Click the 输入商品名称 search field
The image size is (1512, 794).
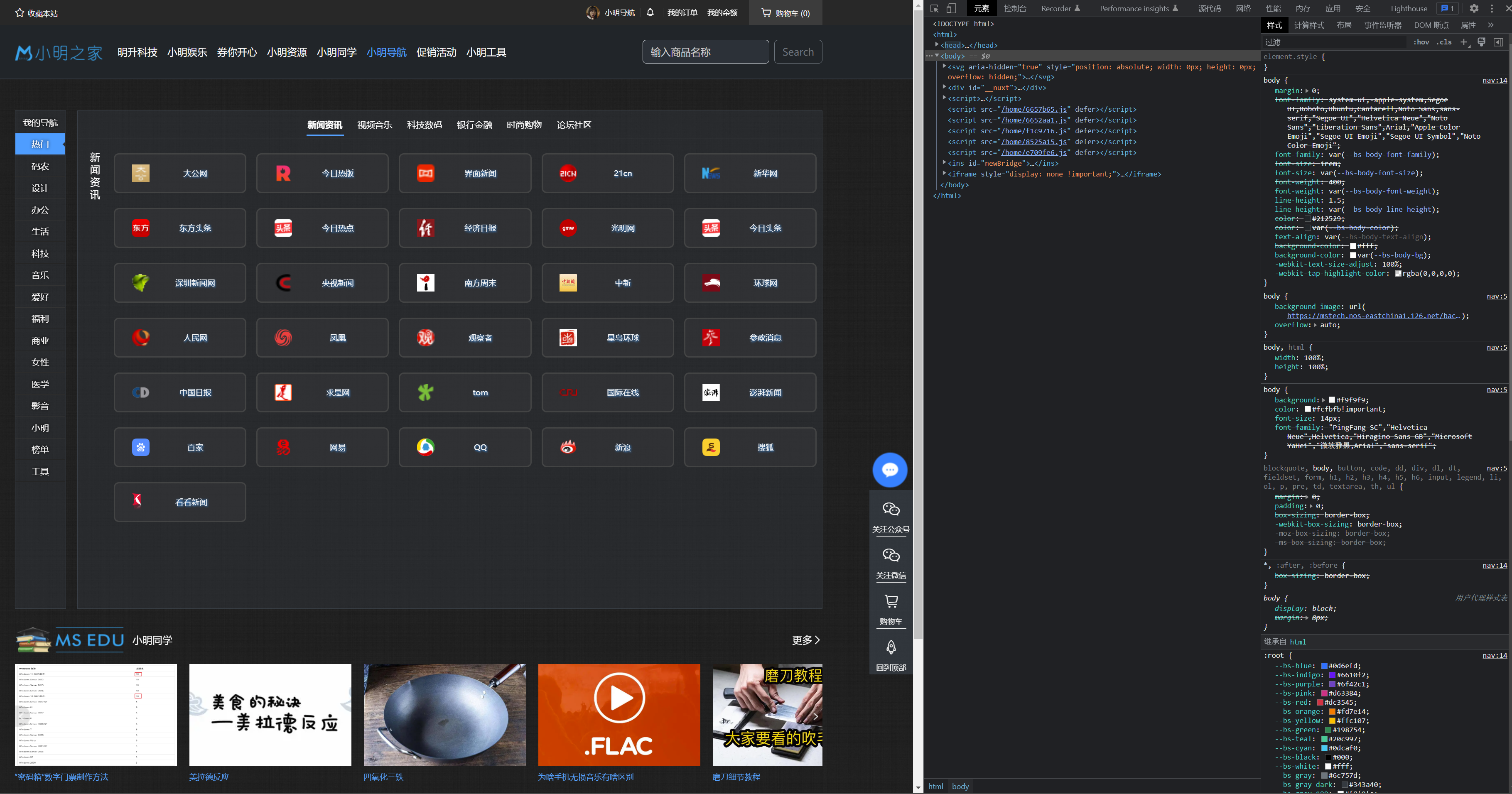point(705,51)
